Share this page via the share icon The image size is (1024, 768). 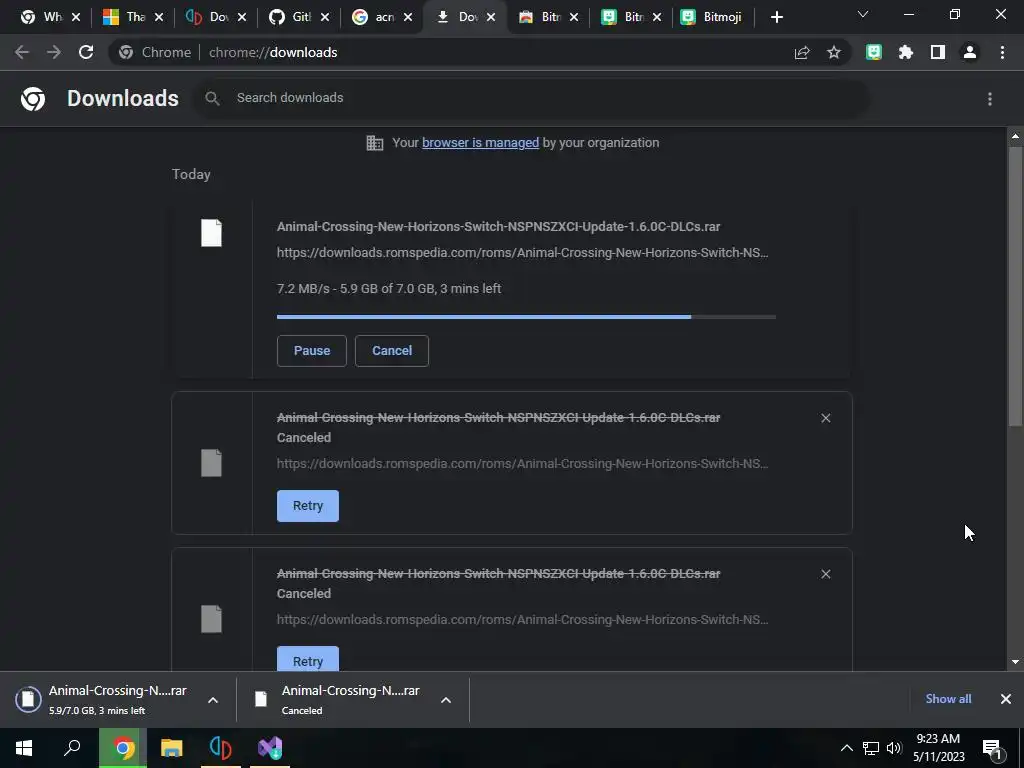point(802,52)
